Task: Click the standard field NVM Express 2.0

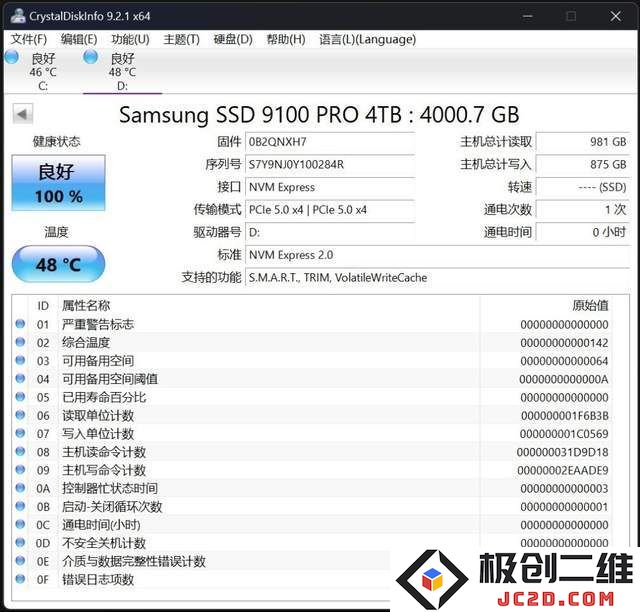Action: click(x=438, y=255)
